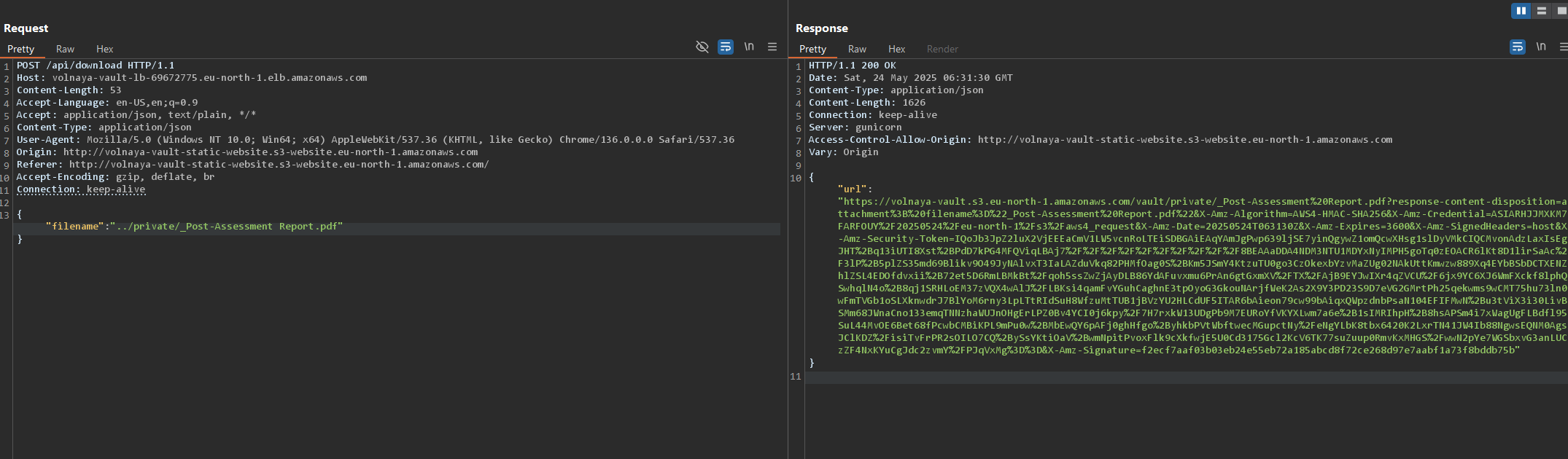1568x459 pixels.
Task: Open the Render tab in Response panel
Action: point(942,49)
